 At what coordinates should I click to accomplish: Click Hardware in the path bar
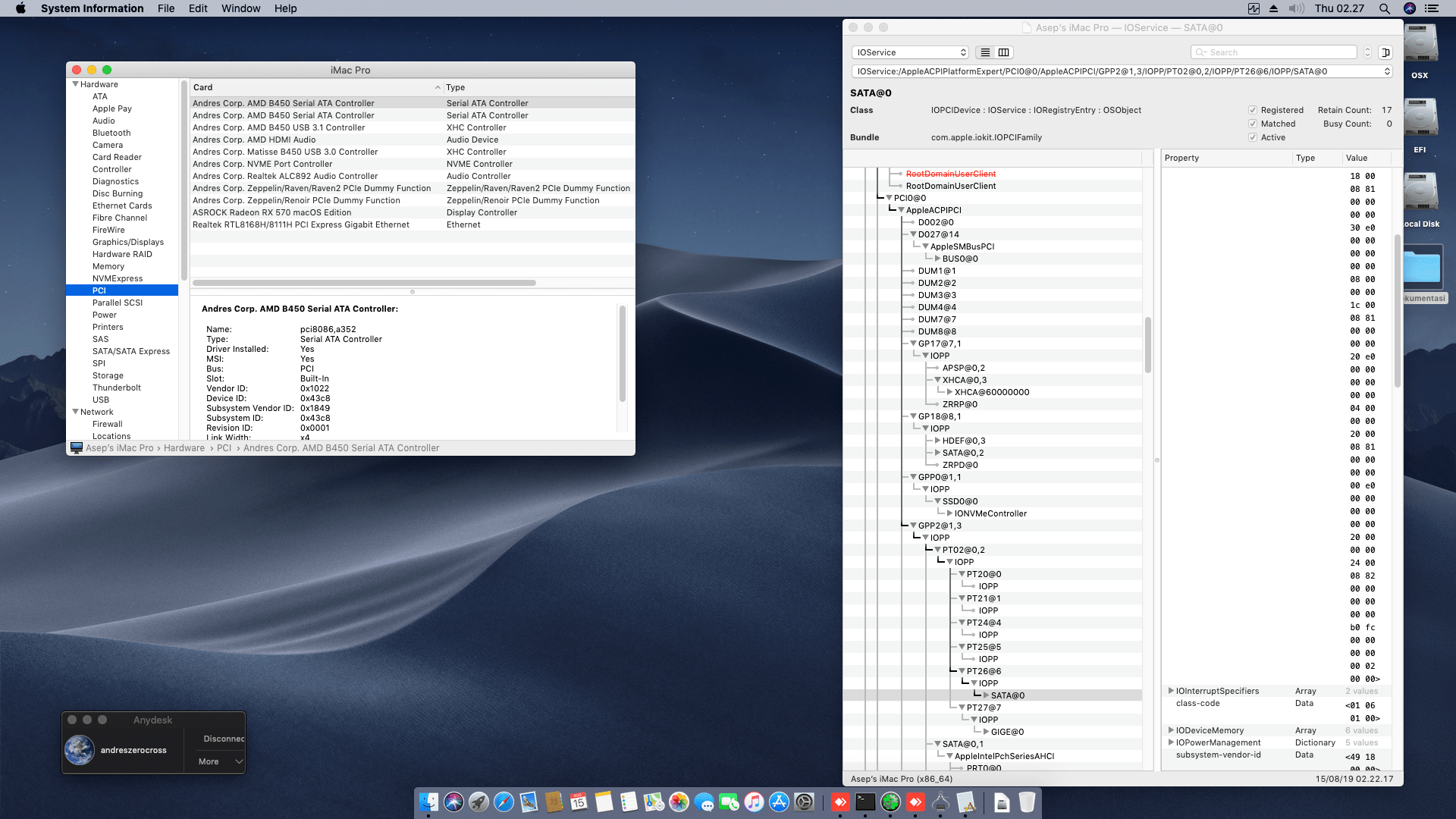tap(184, 448)
